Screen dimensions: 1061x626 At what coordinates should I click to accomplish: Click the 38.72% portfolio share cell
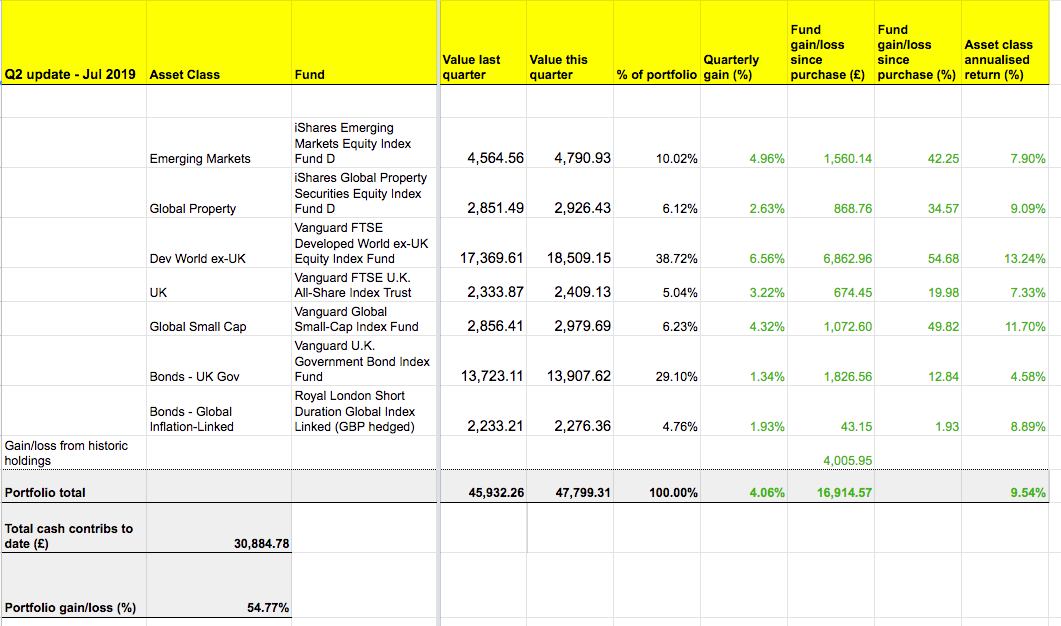(677, 259)
